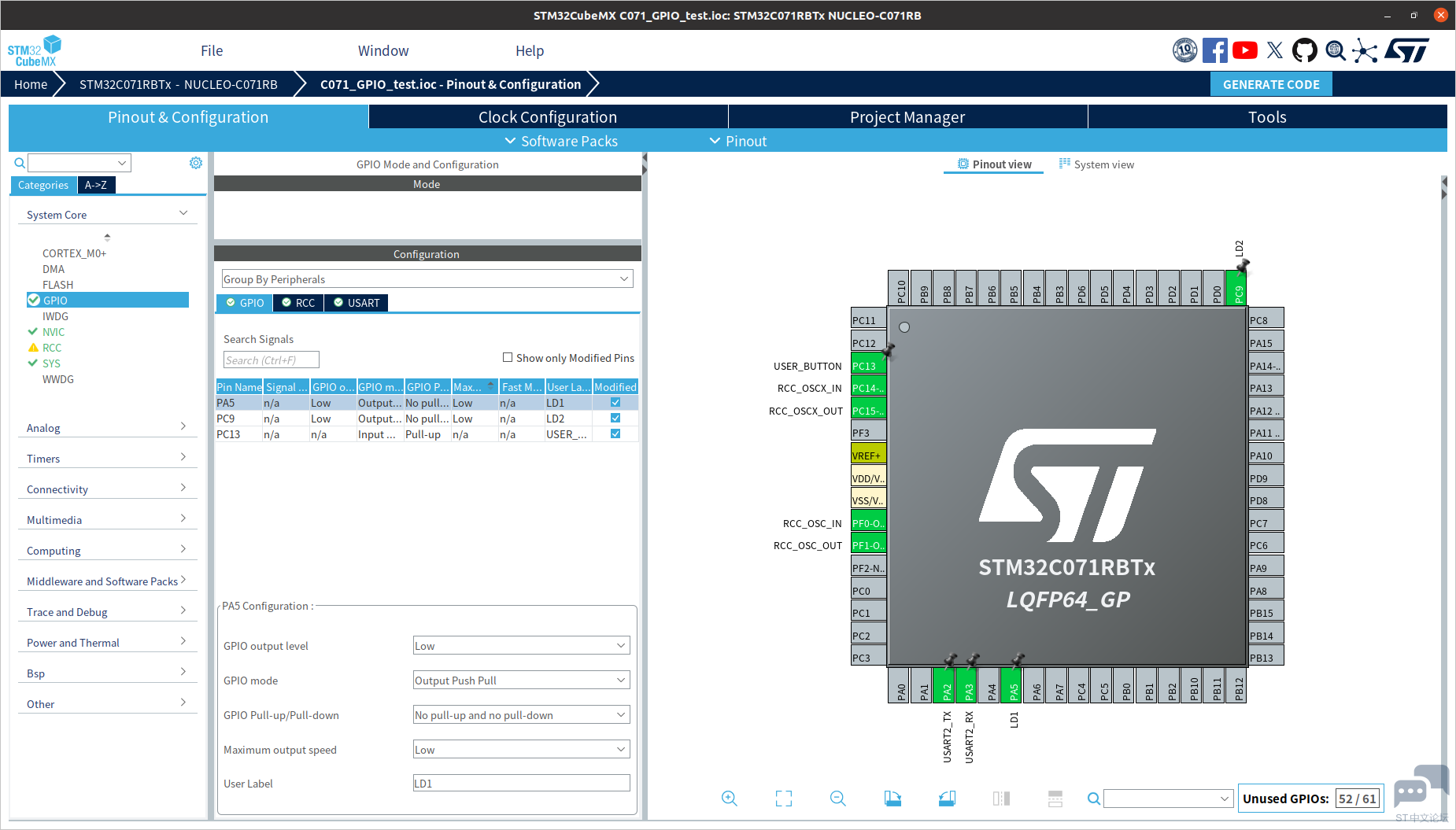Select the RCC peripheral tab
Screen dimensions: 1456x830
coord(298,303)
